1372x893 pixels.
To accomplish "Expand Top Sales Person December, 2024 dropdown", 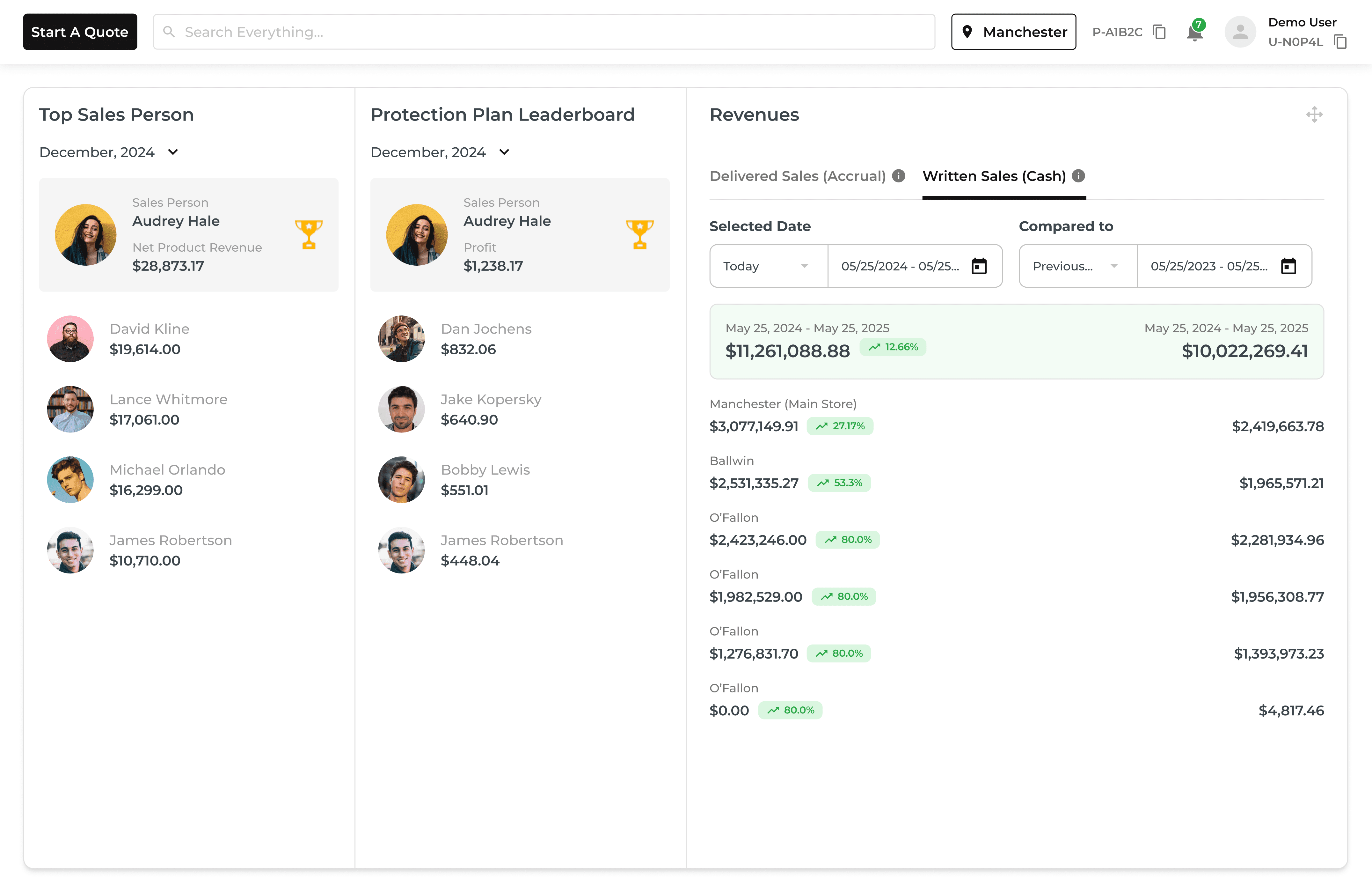I will point(172,152).
